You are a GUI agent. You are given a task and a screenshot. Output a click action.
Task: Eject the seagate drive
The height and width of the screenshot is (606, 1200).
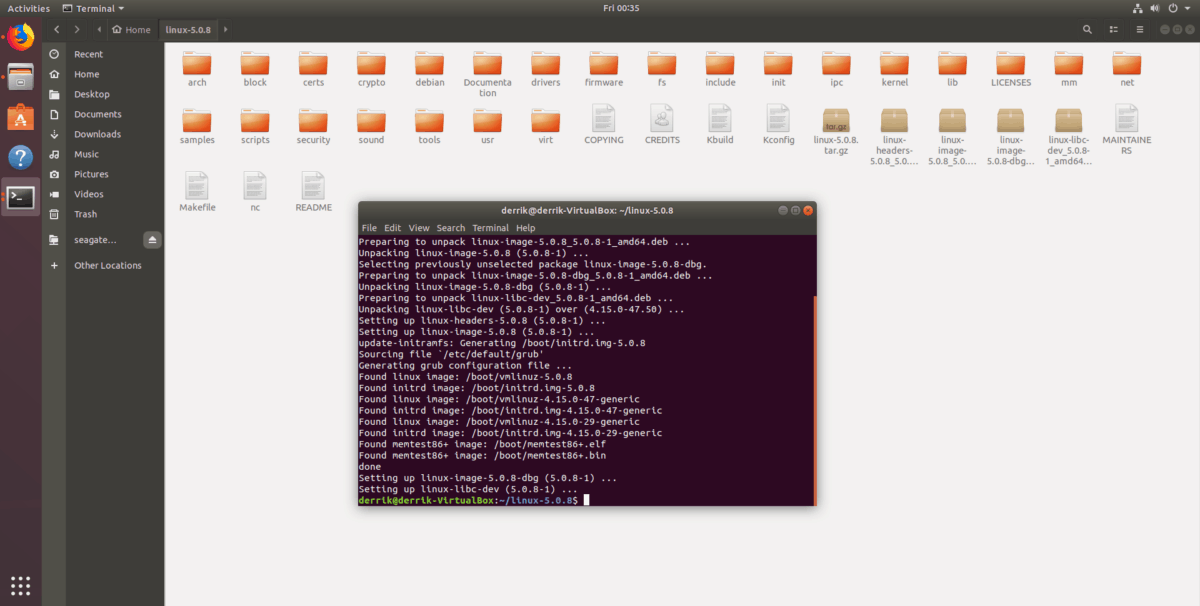pos(152,239)
